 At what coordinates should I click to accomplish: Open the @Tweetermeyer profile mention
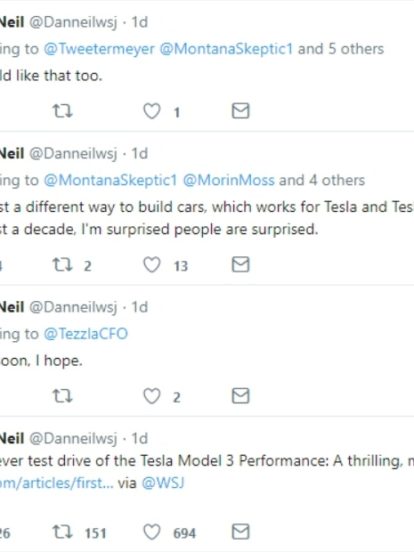click(99, 49)
